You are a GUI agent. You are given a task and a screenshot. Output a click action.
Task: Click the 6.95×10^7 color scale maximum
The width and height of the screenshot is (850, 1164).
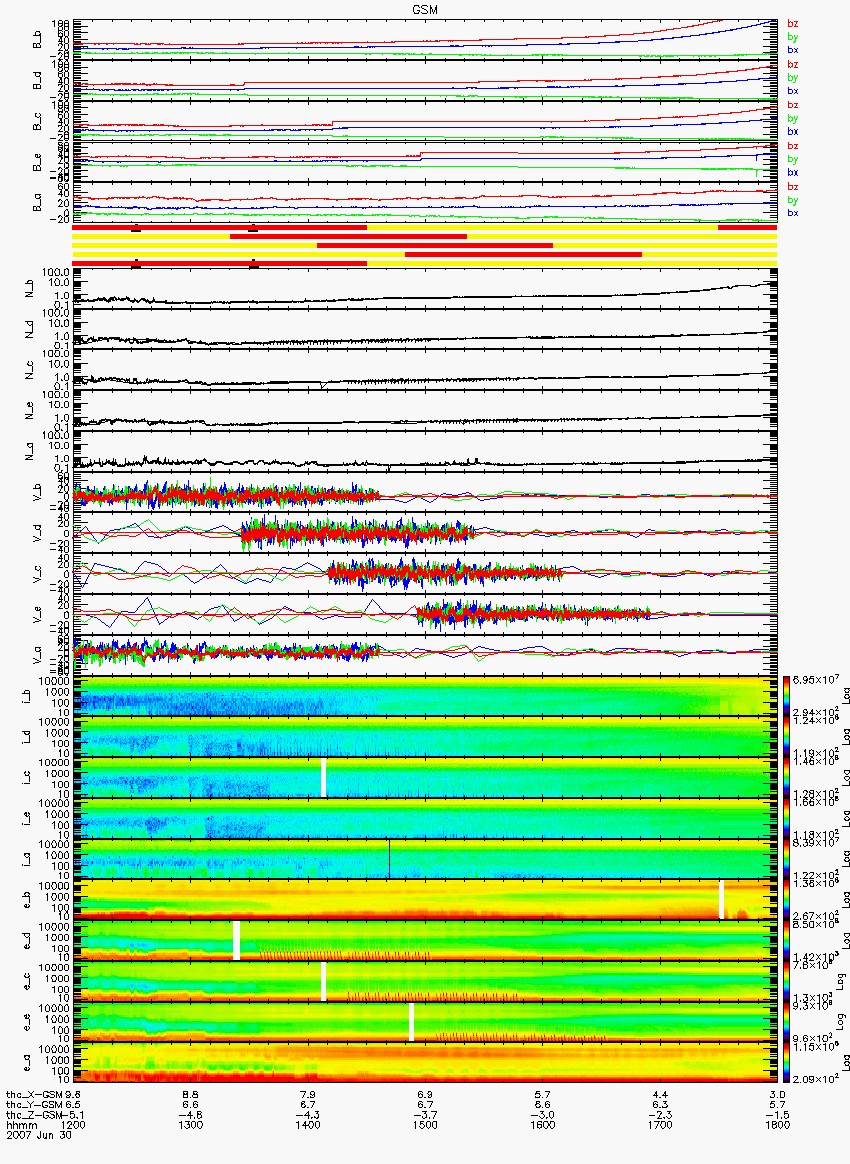[814, 680]
